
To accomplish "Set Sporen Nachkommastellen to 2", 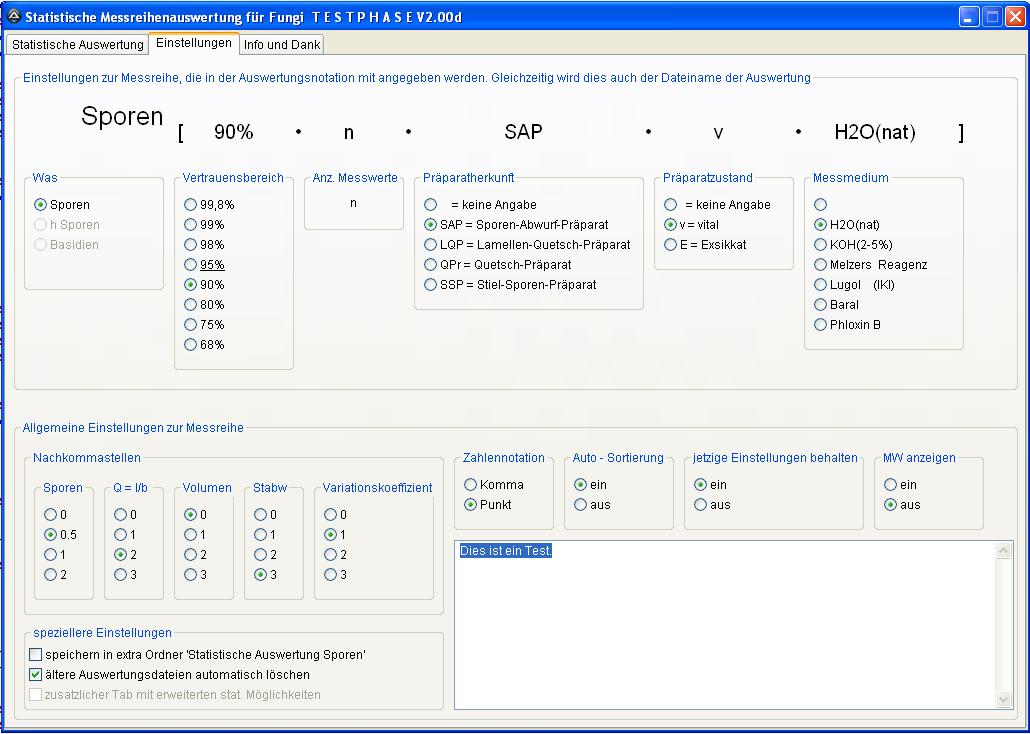I will click(51, 575).
